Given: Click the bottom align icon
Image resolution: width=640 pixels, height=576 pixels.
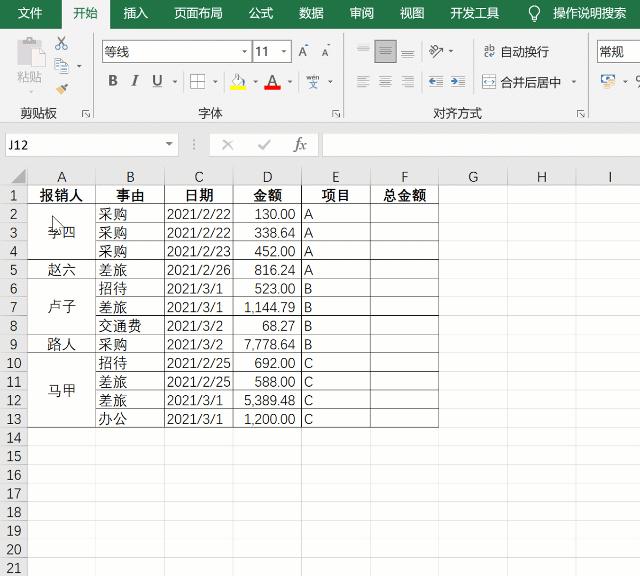Looking at the screenshot, I should pos(407,51).
